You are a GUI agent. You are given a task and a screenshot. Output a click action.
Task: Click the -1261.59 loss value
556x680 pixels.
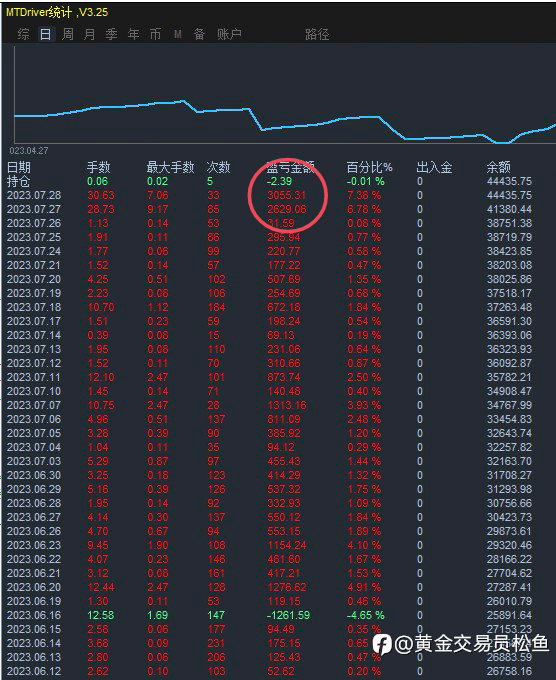288,615
